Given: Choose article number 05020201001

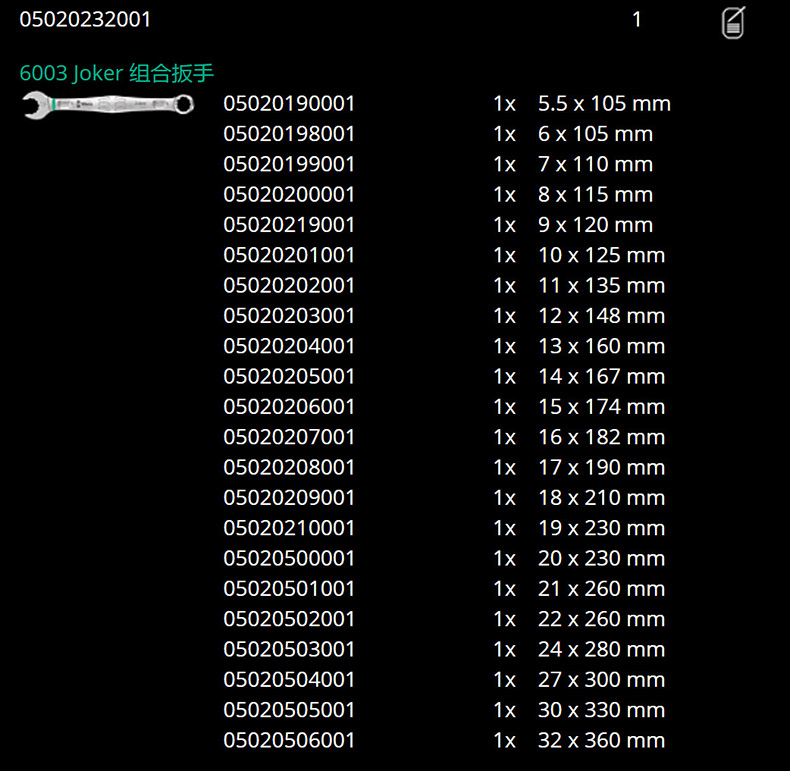Looking at the screenshot, I should [x=289, y=255].
